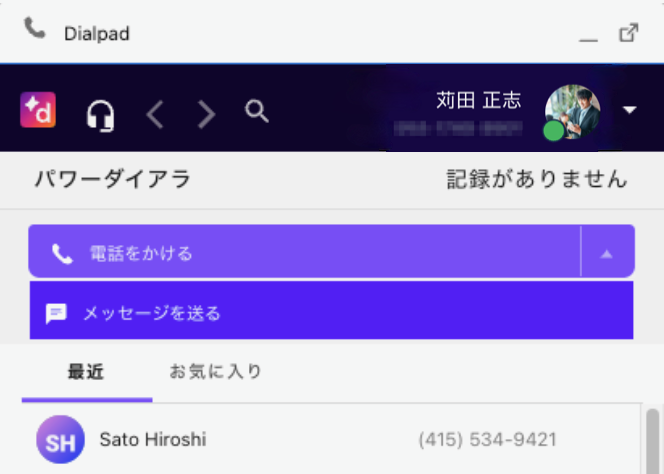The image size is (664, 474).
Task: Expand the call options arrow
Action: (x=606, y=254)
